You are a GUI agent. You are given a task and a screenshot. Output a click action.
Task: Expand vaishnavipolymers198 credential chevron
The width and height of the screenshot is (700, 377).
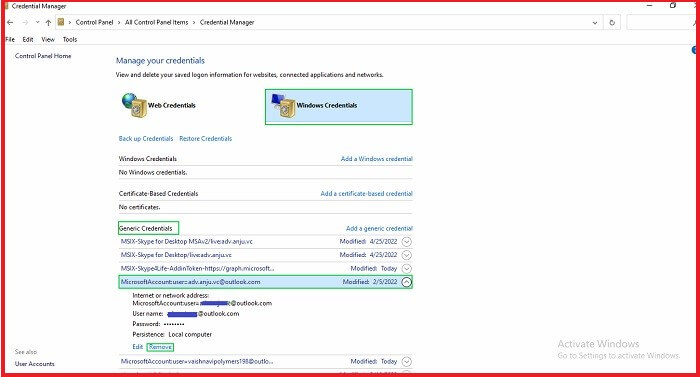coord(406,361)
